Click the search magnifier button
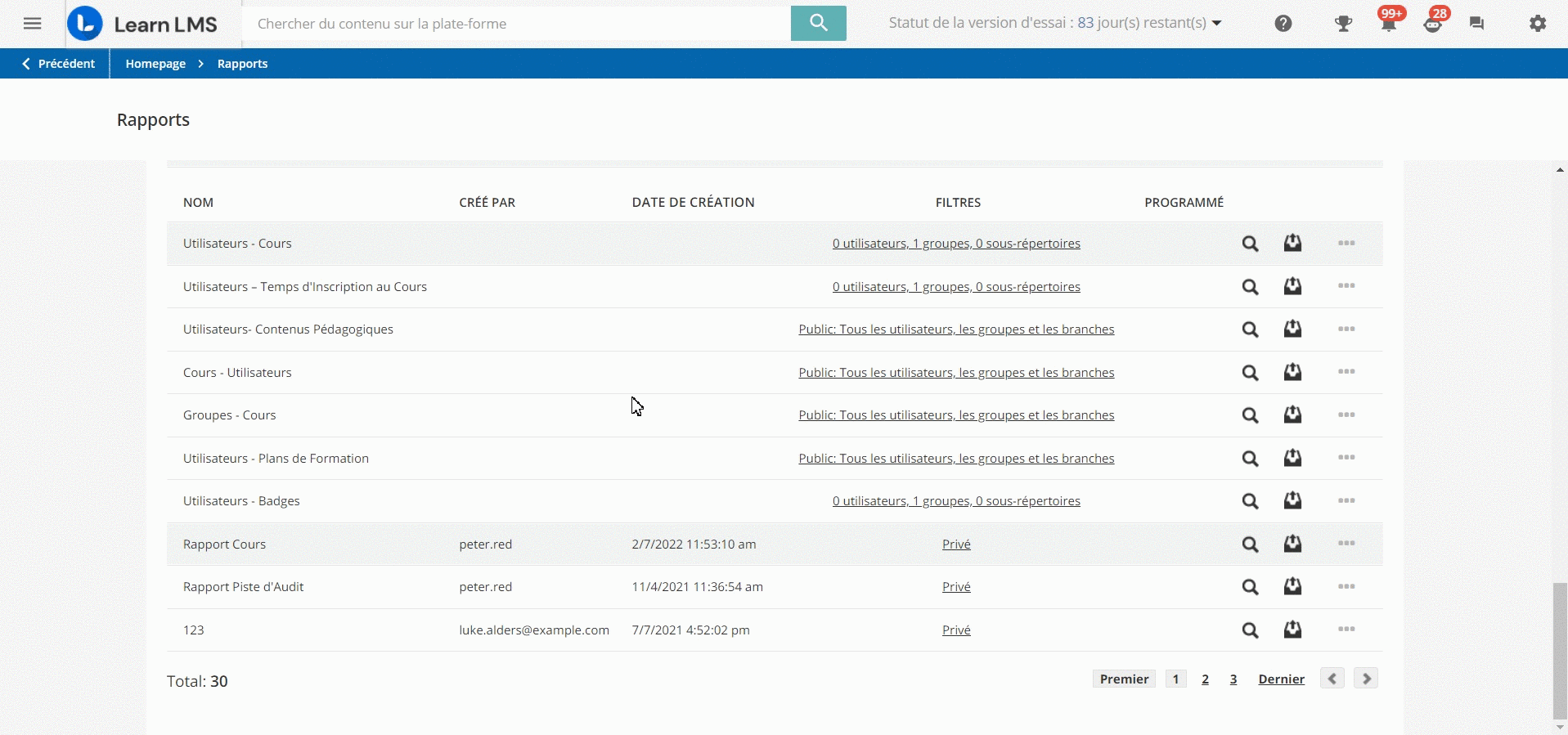Screen dimensions: 1568x735 pyautogui.click(x=818, y=23)
